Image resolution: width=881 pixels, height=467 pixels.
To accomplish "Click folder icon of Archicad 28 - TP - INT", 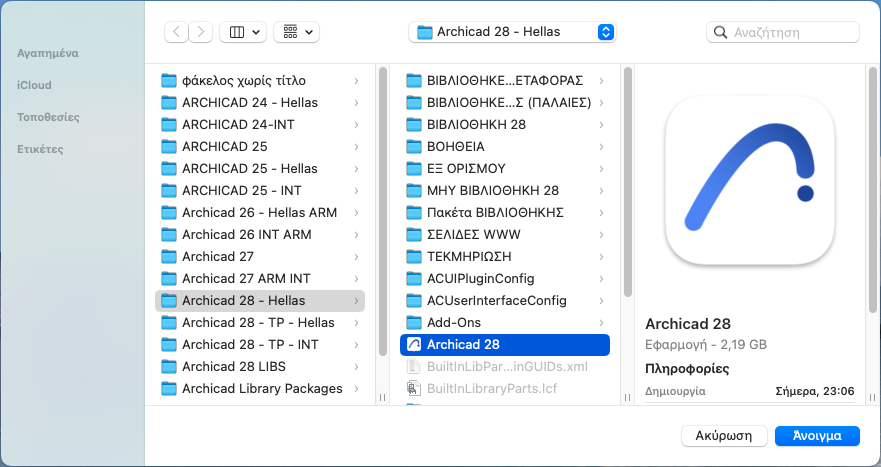I will [x=169, y=344].
